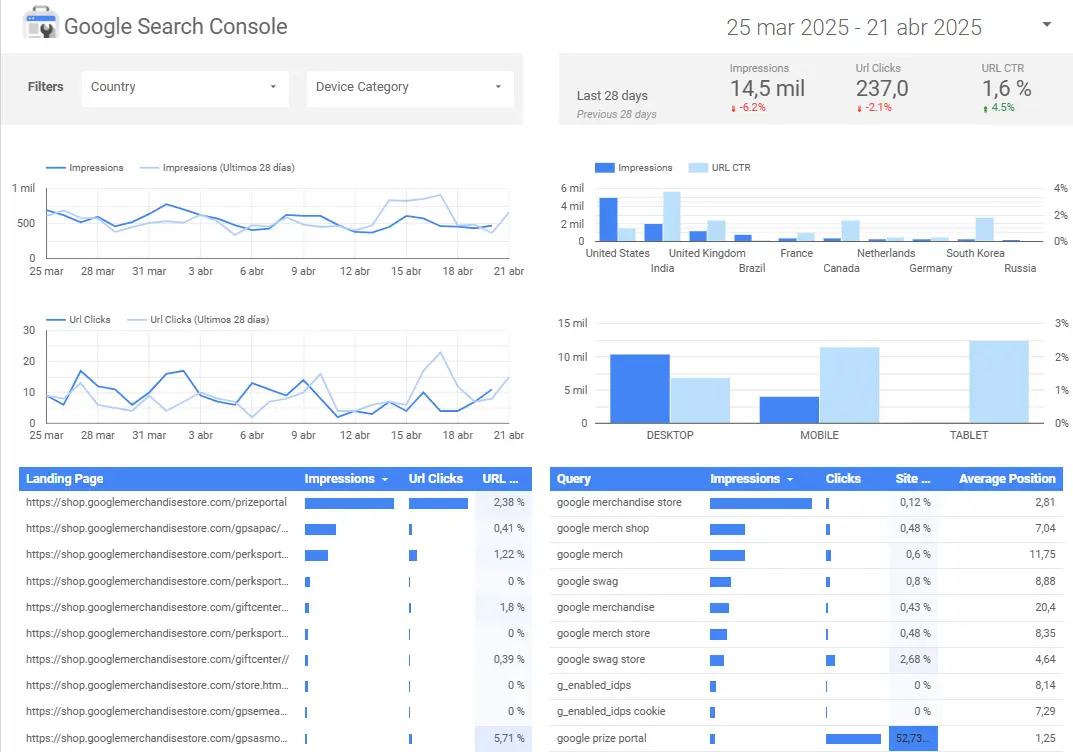Click the South Korea country axis label
Viewport: 1073px width, 752px height.
[975, 253]
